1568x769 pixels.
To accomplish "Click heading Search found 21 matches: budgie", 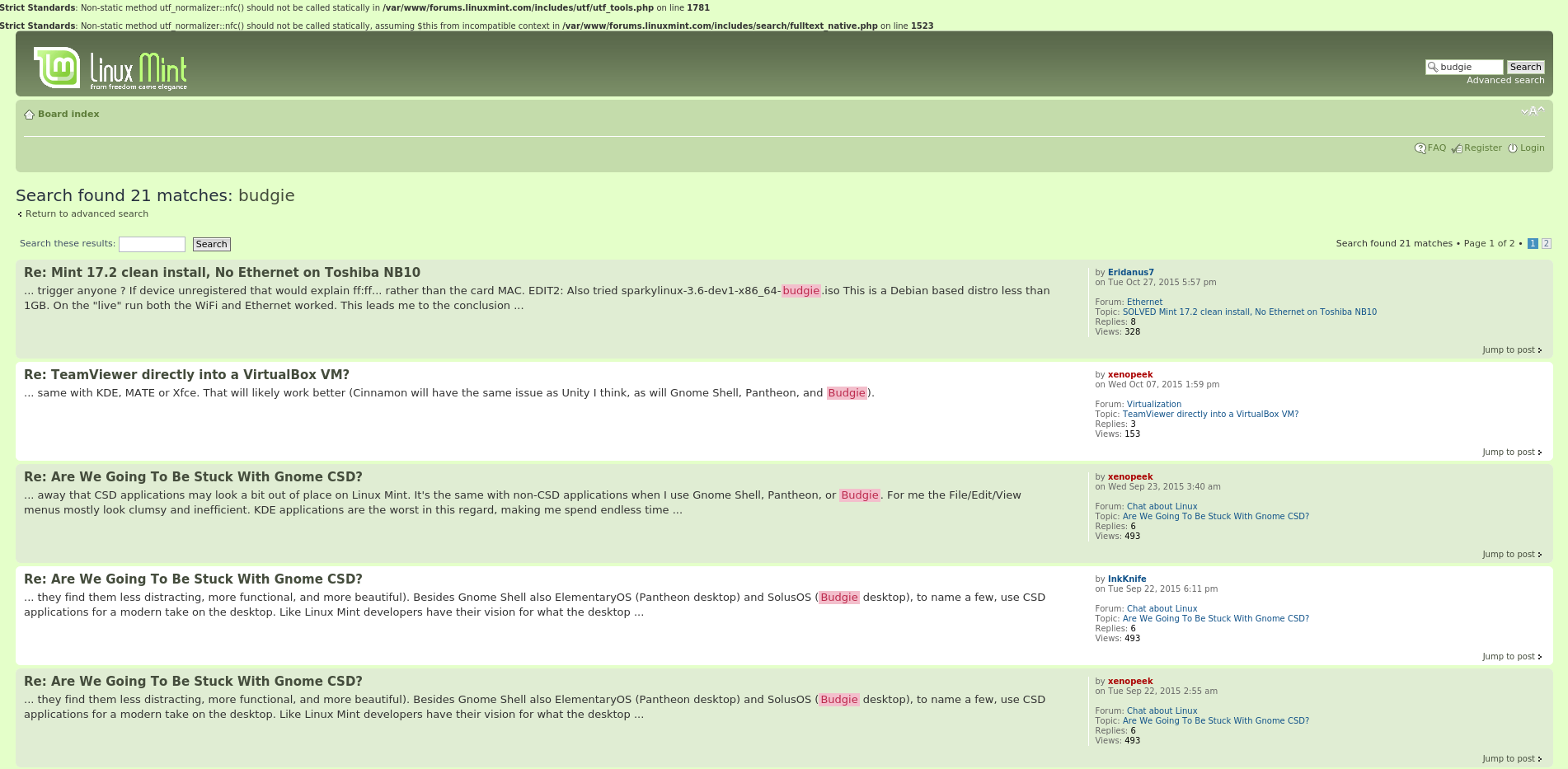I will 155,195.
